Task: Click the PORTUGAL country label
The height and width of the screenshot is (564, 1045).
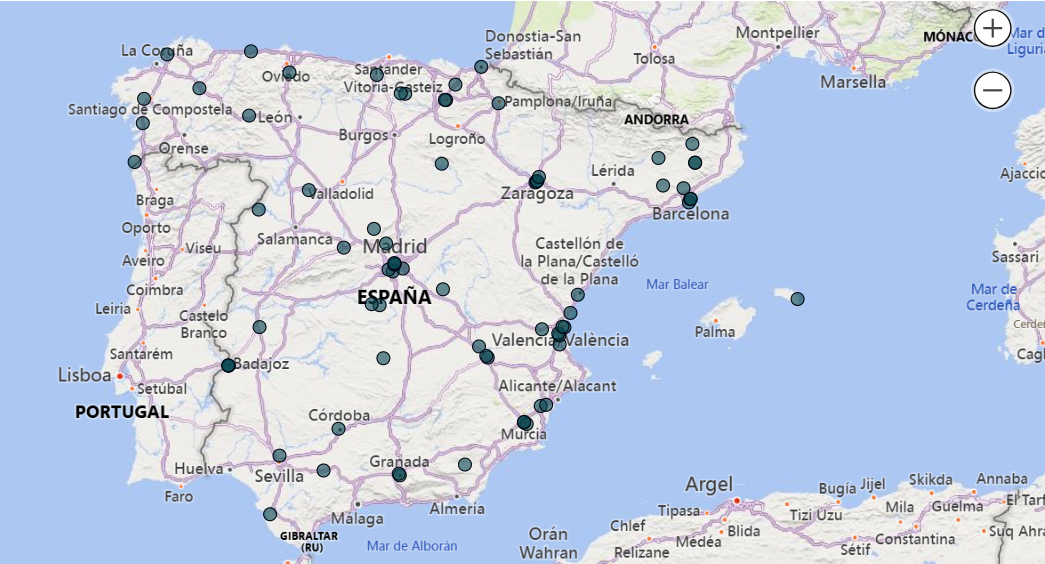Action: coord(122,412)
